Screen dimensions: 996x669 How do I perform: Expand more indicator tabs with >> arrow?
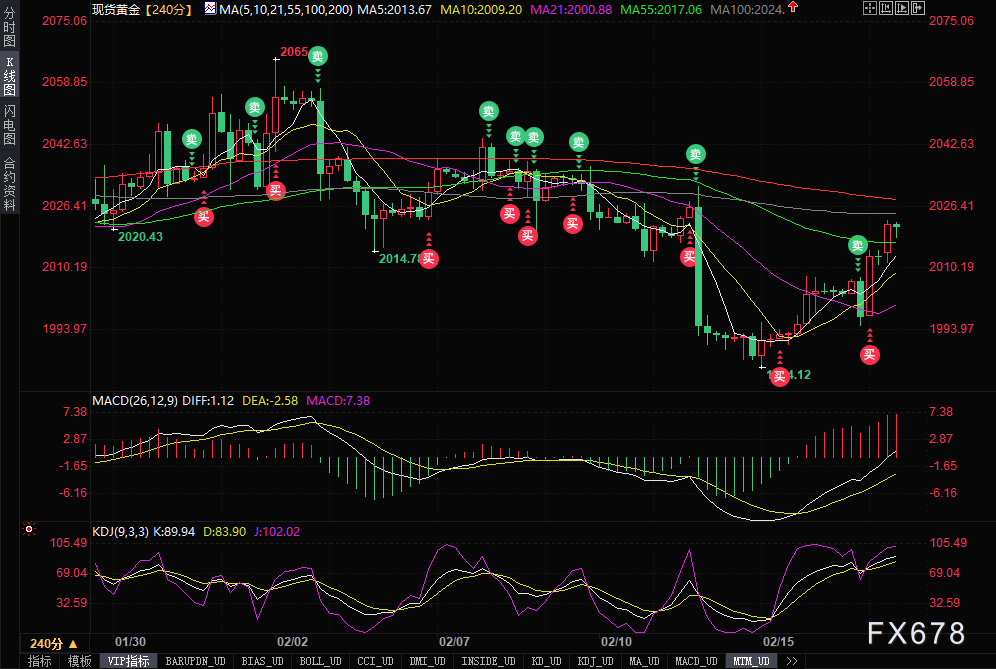[791, 661]
